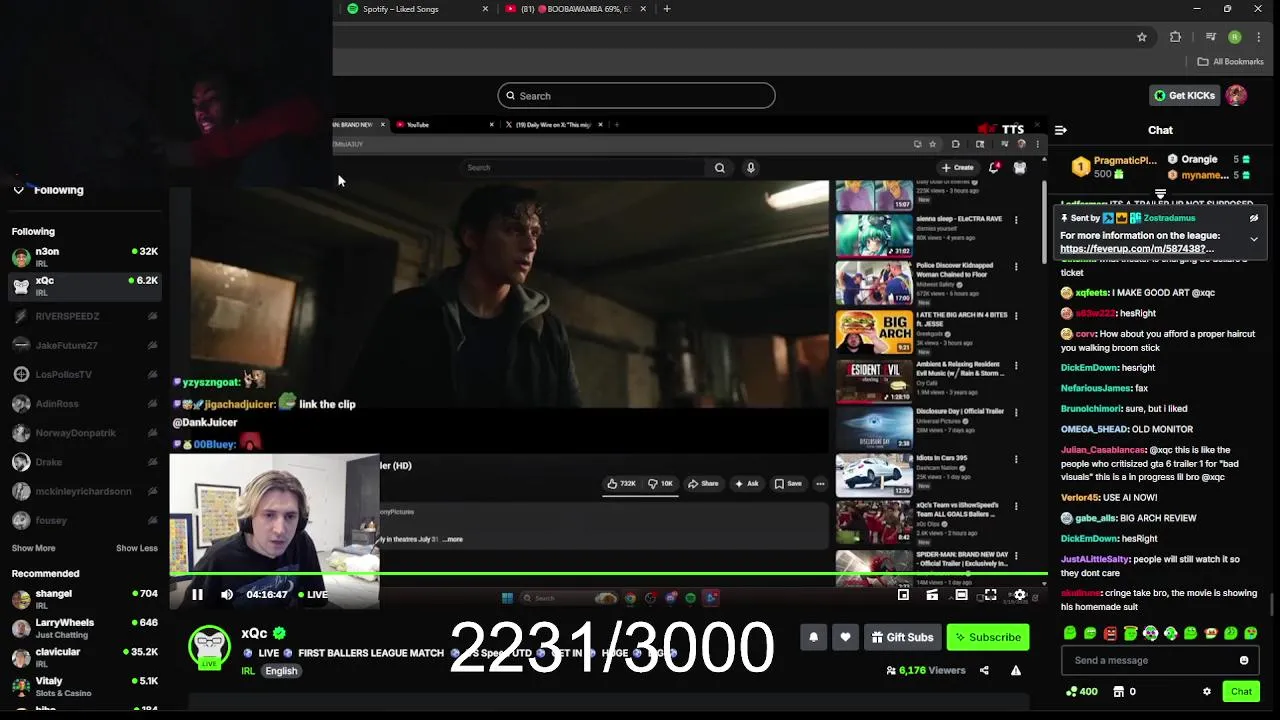Bookmark this page star icon
This screenshot has width=1280, height=720.
[x=1141, y=37]
